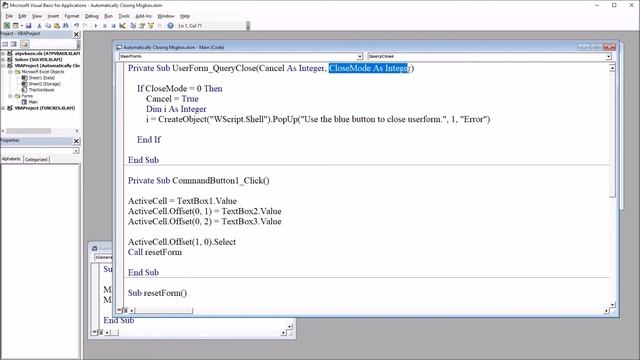Click the "Cancel = True" code line

(x=172, y=99)
